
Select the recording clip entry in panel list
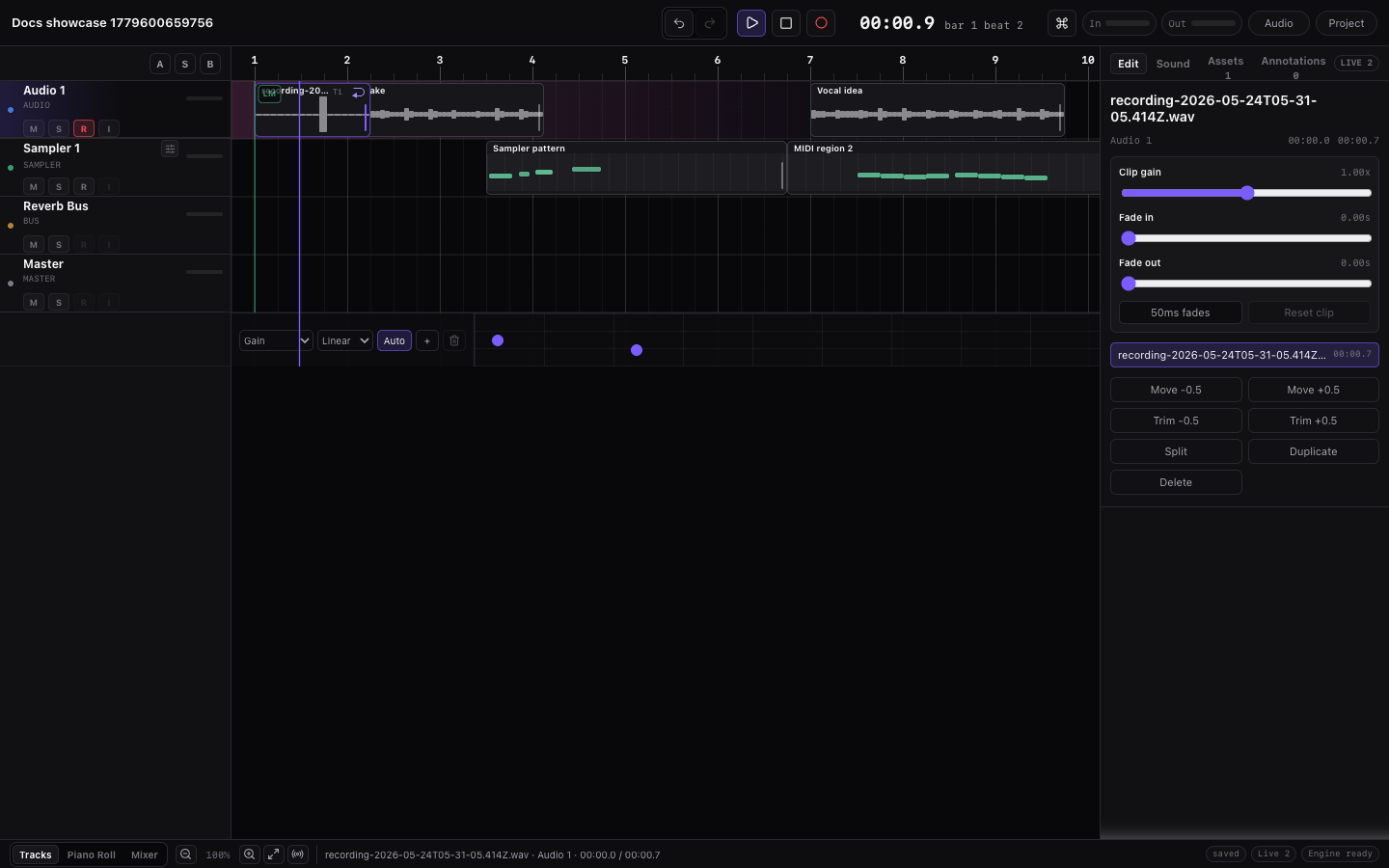1244,355
